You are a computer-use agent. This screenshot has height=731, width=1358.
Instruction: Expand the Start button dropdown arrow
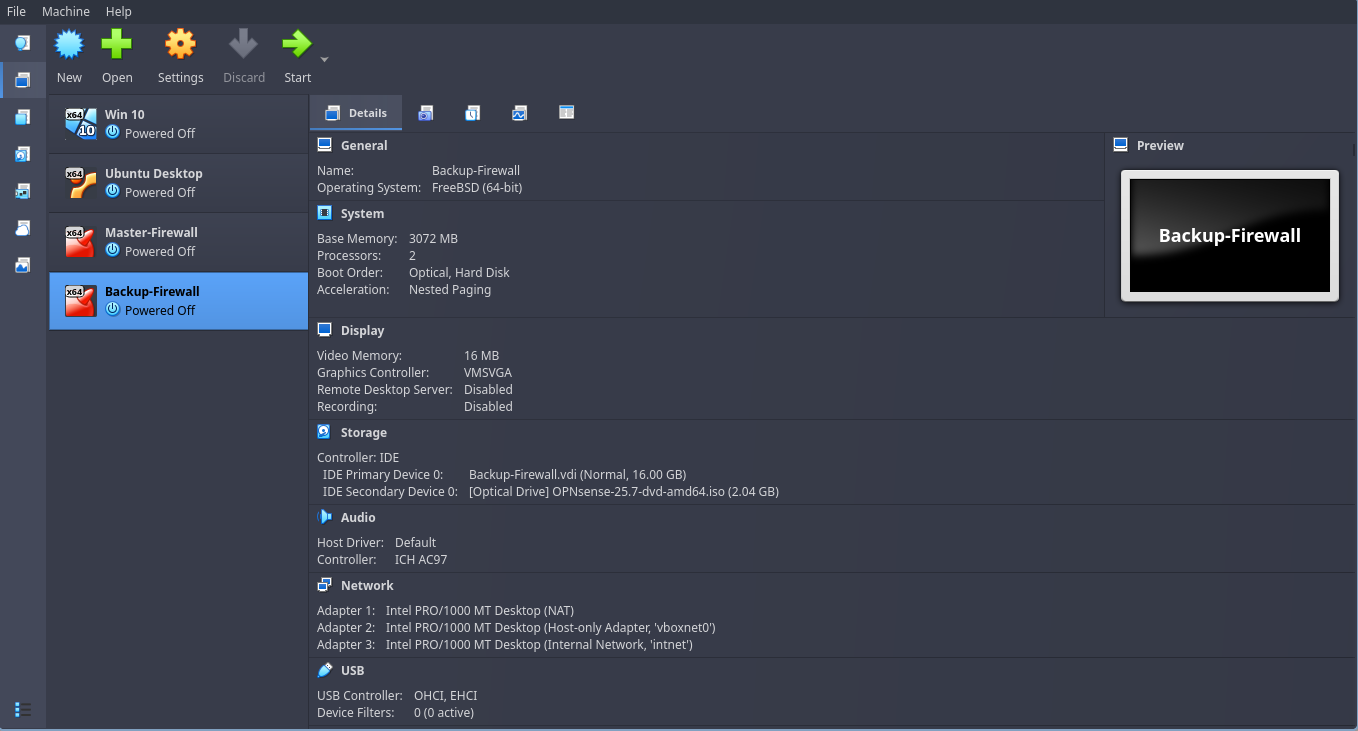(324, 60)
